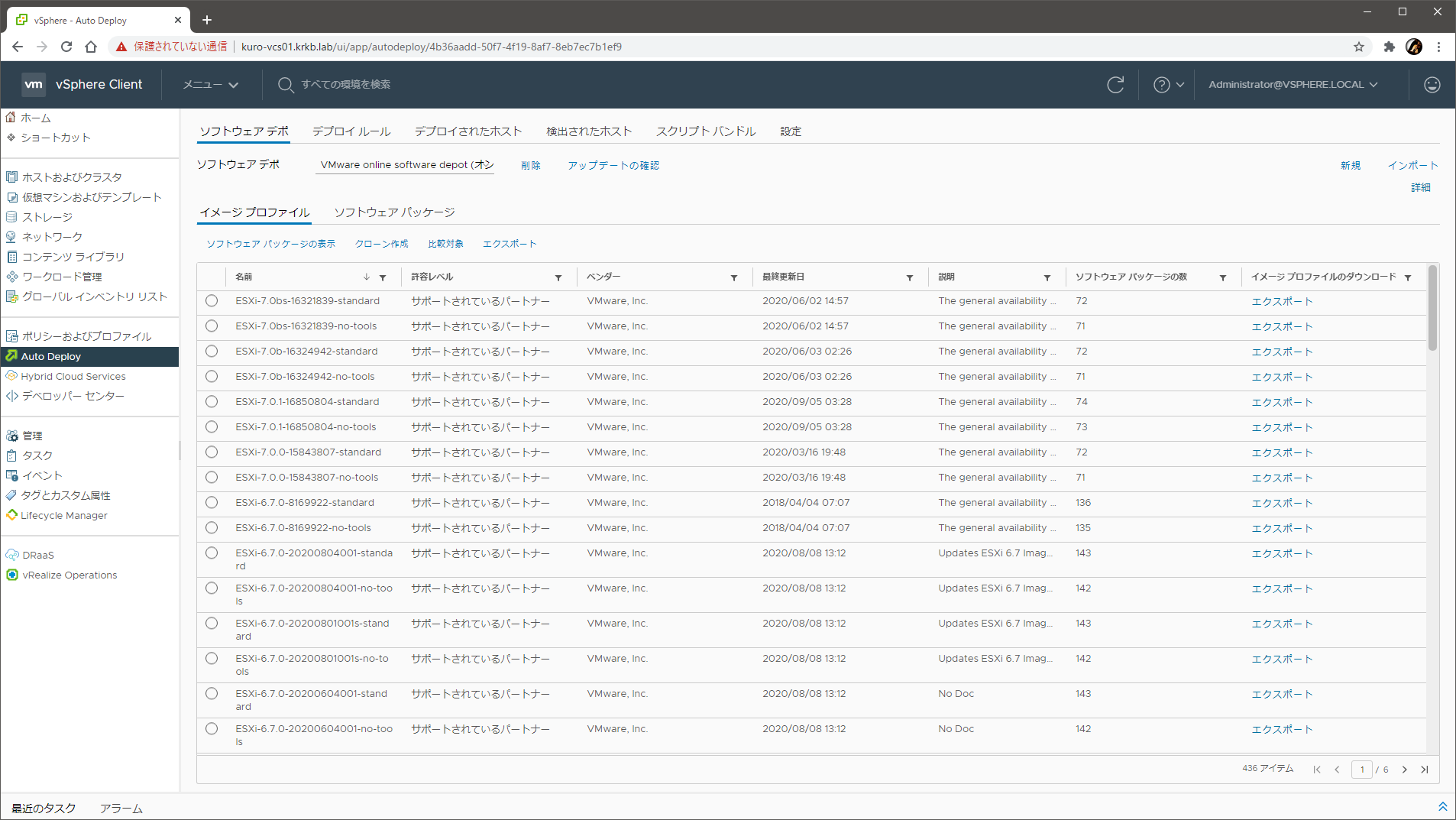The image size is (1456, 820).
Task: Open the メニュー dropdown
Action: (210, 85)
